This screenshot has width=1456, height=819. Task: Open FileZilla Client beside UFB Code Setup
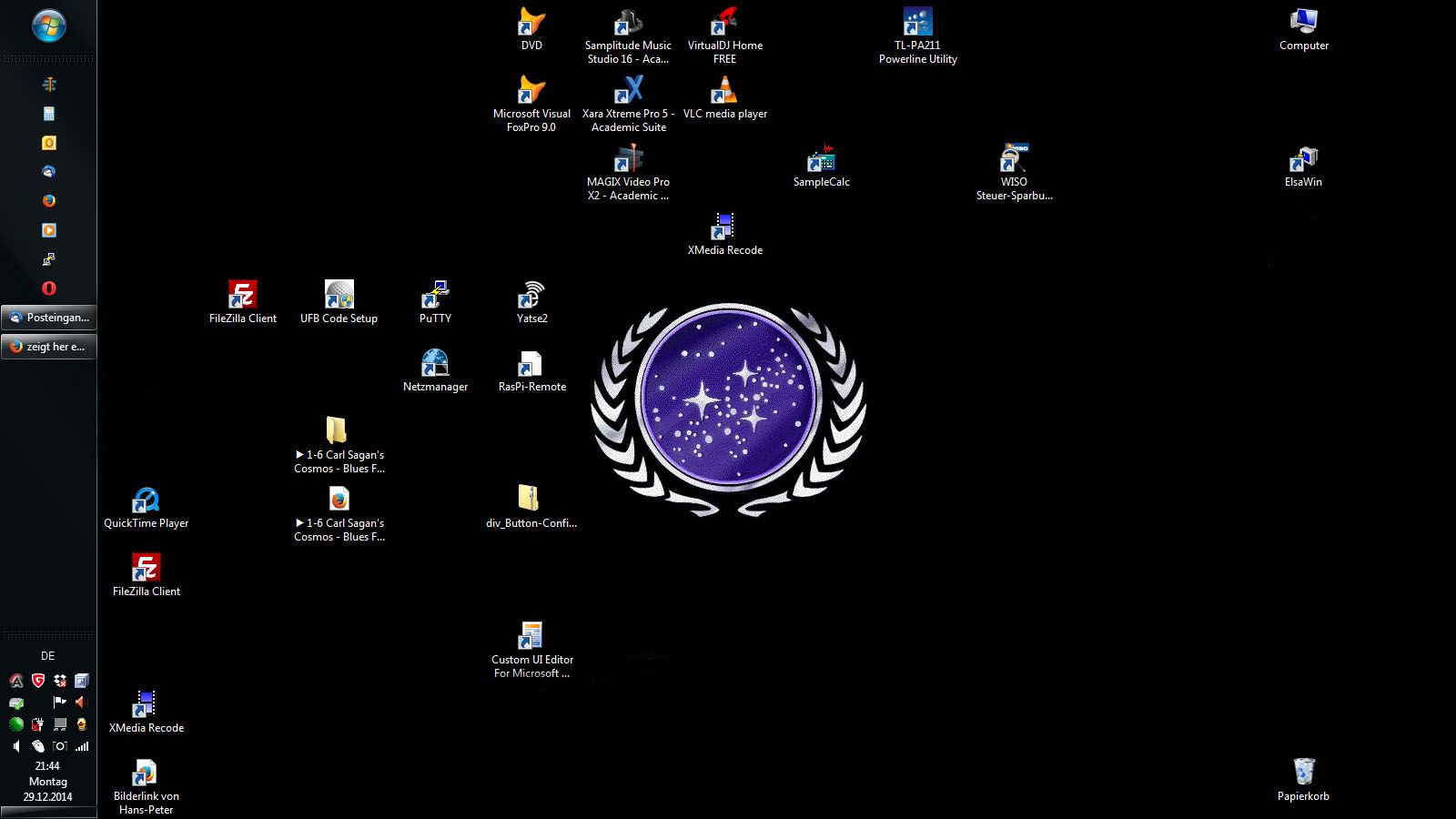point(243,302)
